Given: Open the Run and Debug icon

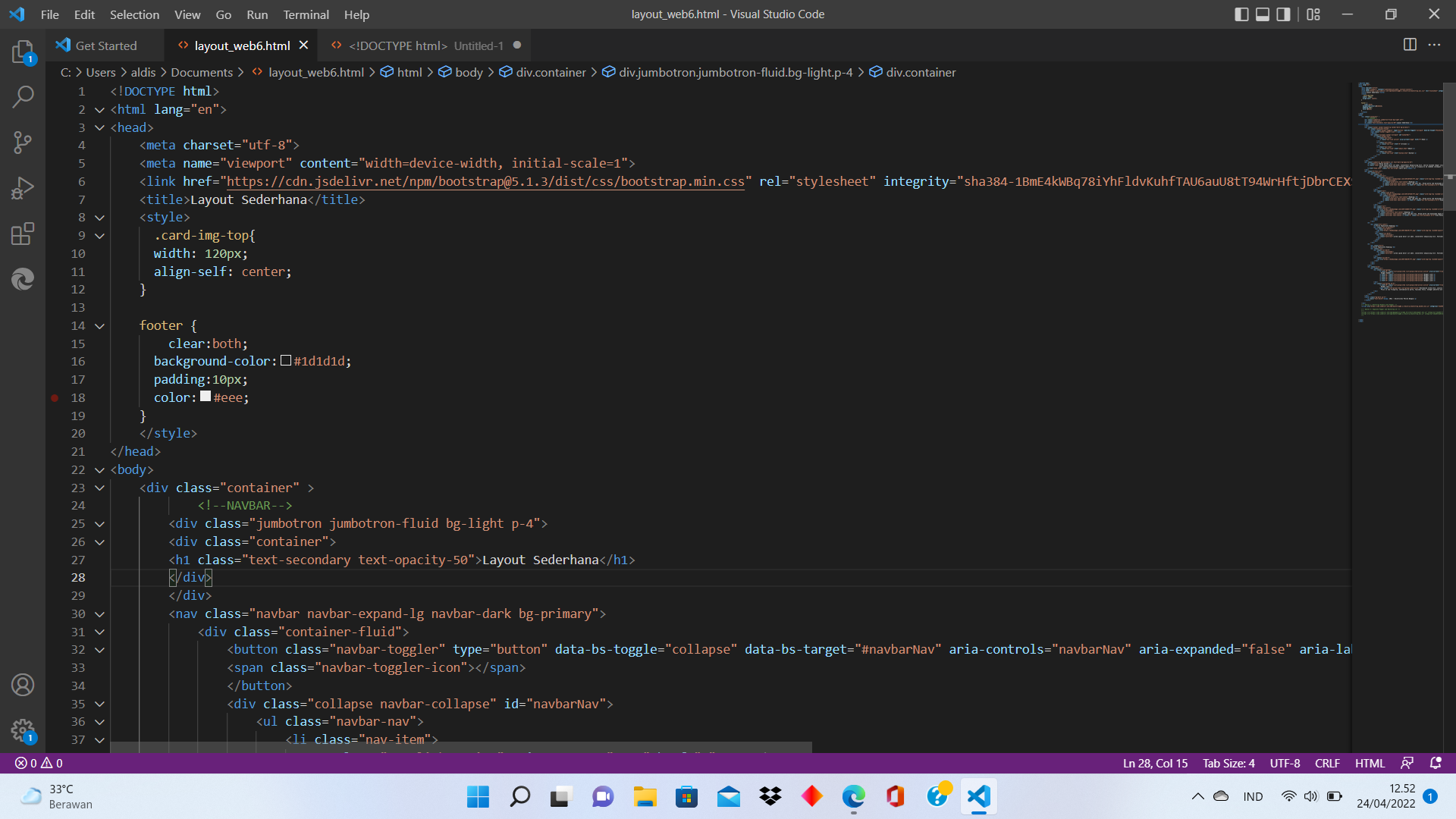Looking at the screenshot, I should click(x=23, y=188).
